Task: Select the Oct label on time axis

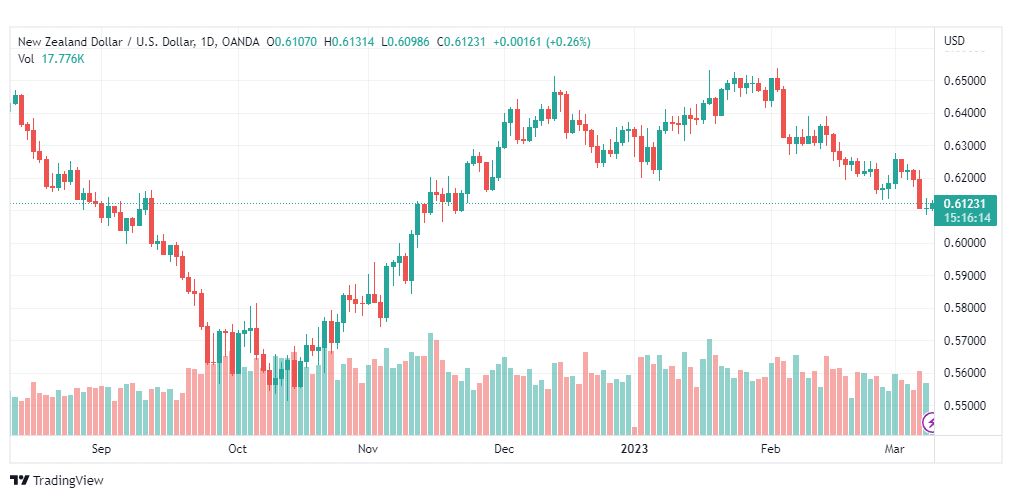Action: (238, 448)
